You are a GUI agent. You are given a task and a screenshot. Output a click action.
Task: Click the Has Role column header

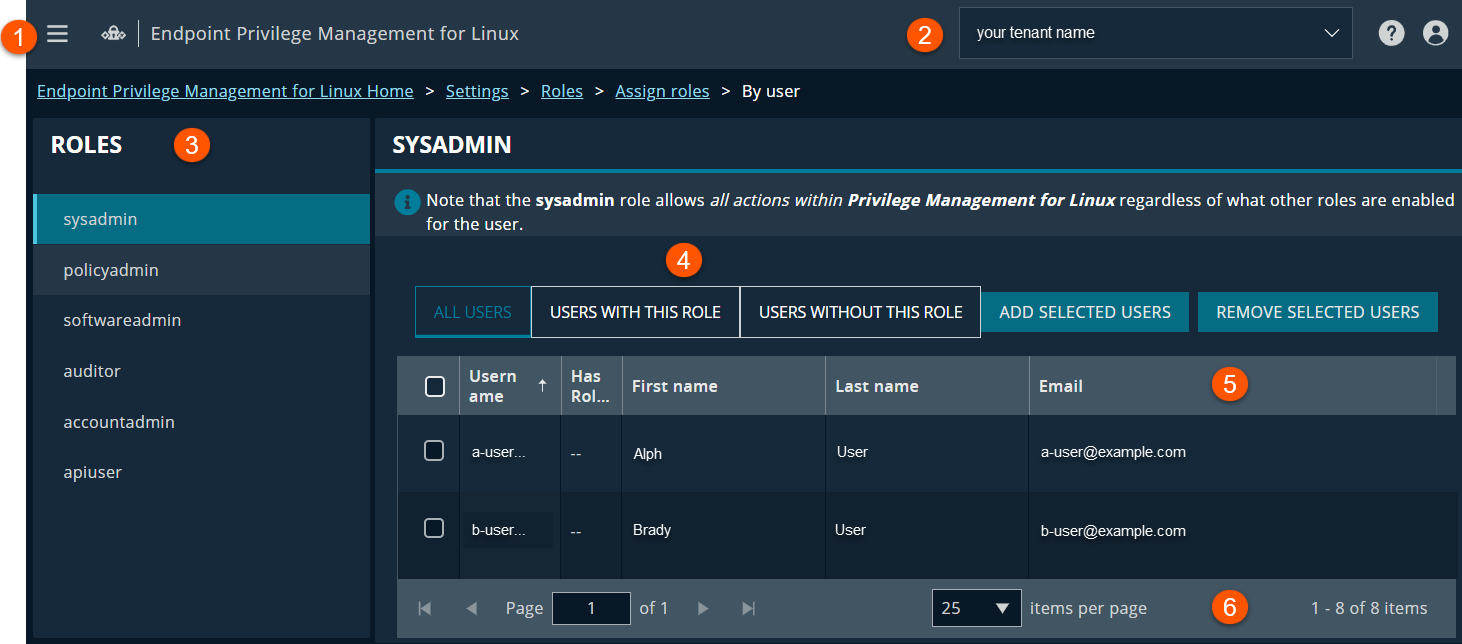click(591, 386)
